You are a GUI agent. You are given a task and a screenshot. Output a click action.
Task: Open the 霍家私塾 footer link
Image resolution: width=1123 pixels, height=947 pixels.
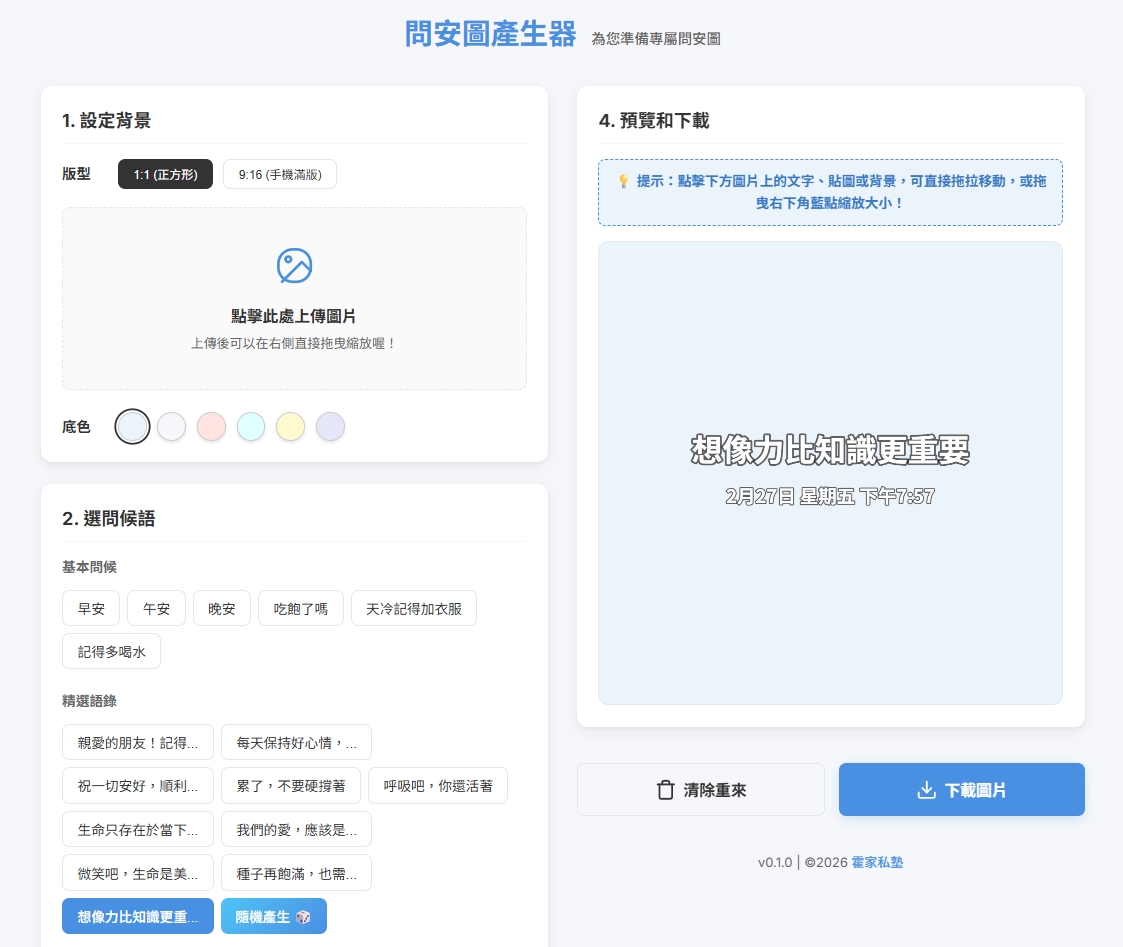[x=877, y=862]
